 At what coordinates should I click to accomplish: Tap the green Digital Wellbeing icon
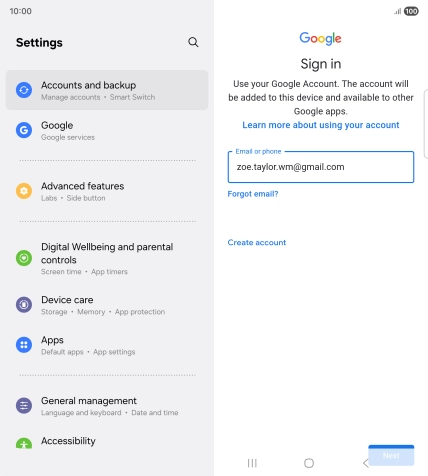[24, 258]
